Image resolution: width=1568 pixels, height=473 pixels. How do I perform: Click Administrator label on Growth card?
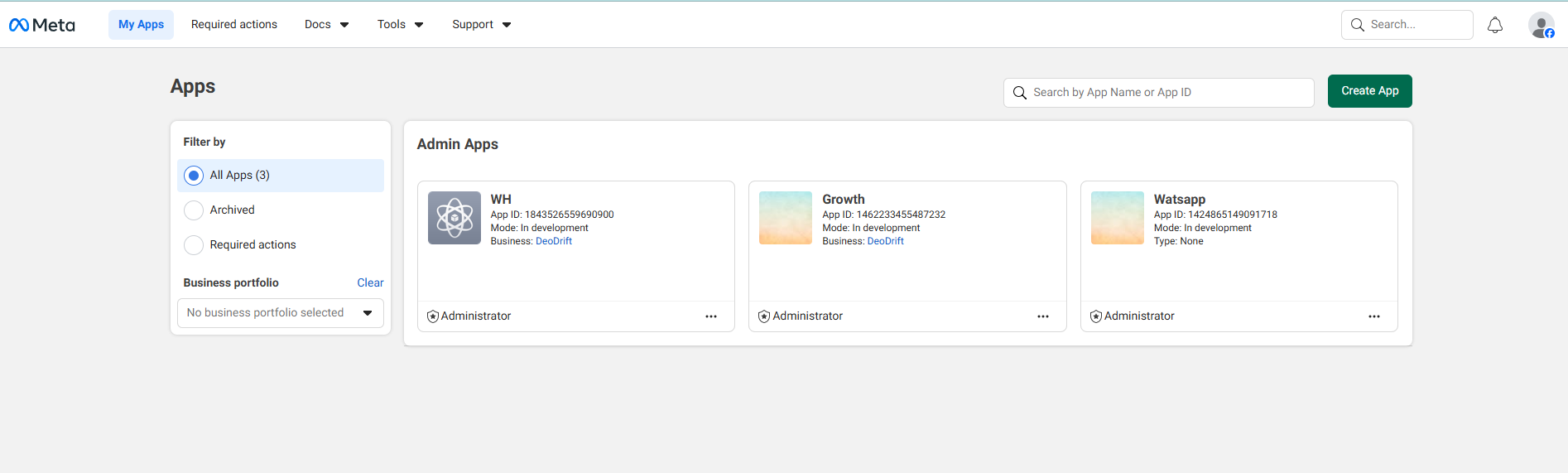[808, 316]
